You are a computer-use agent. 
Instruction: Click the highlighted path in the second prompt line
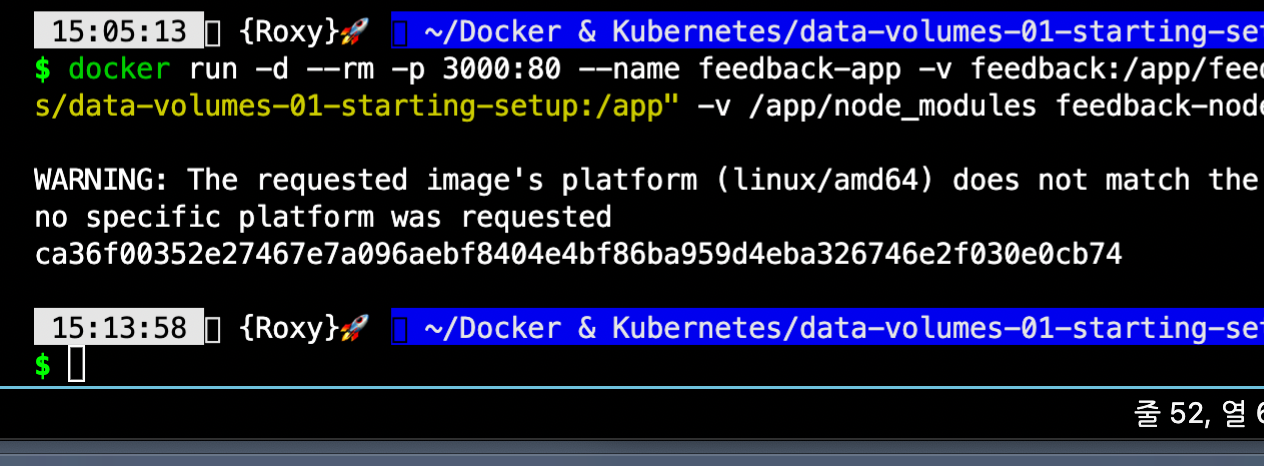(828, 327)
